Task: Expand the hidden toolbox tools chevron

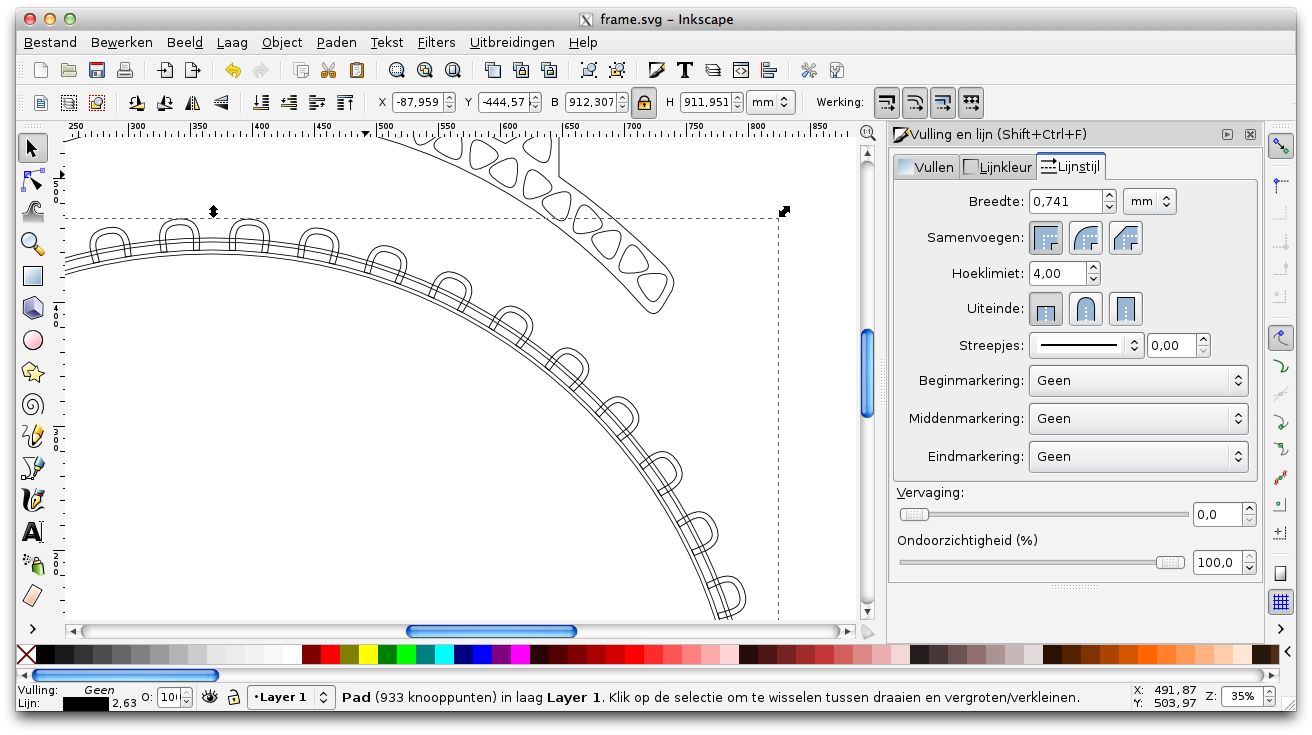Action: [x=32, y=629]
